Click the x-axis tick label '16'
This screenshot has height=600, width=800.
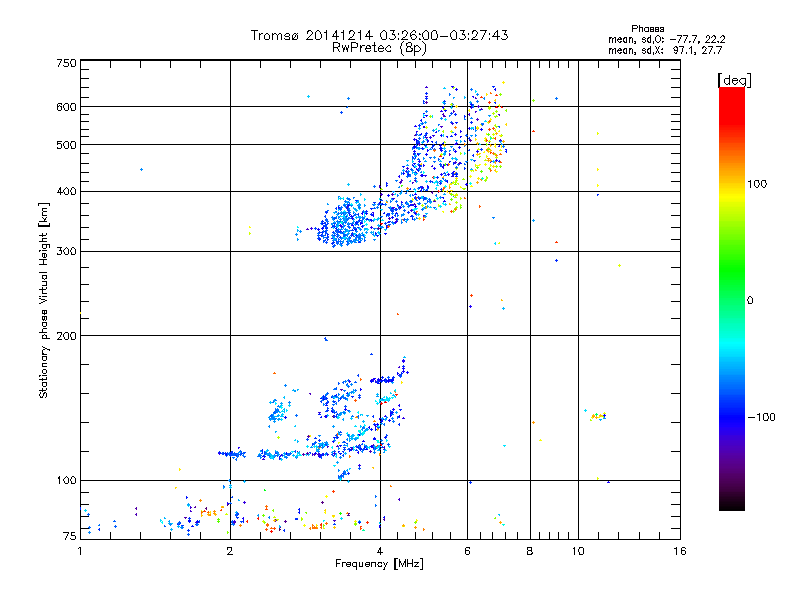680,551
